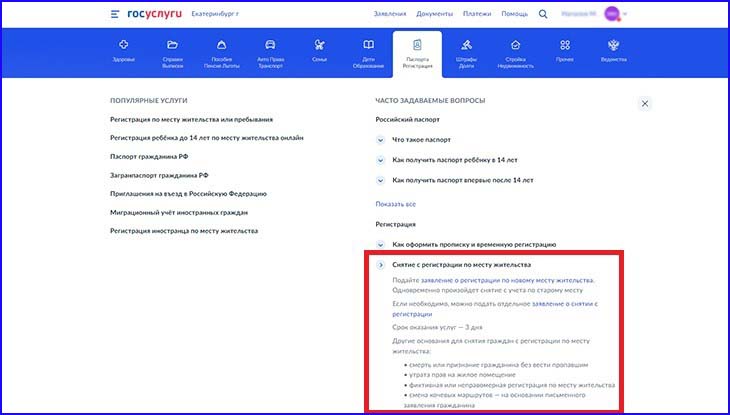Open the Здоровье category icon

(123, 45)
